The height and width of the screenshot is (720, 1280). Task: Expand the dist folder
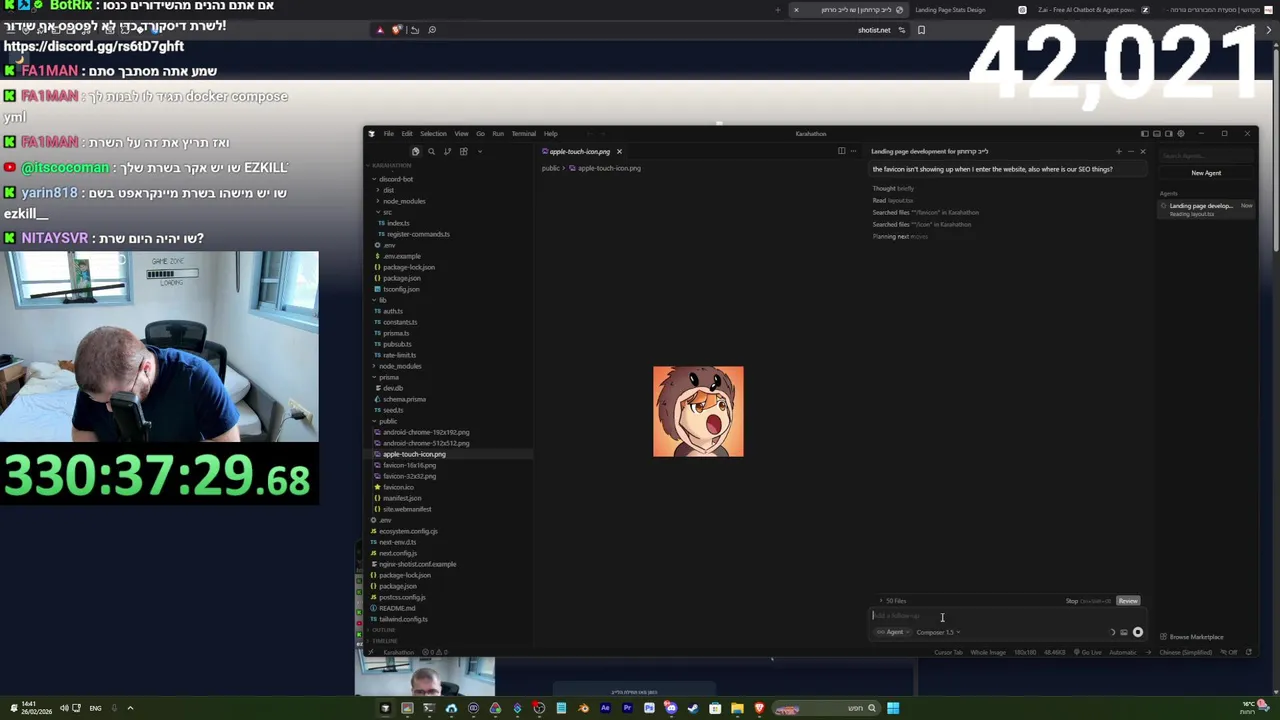point(388,190)
